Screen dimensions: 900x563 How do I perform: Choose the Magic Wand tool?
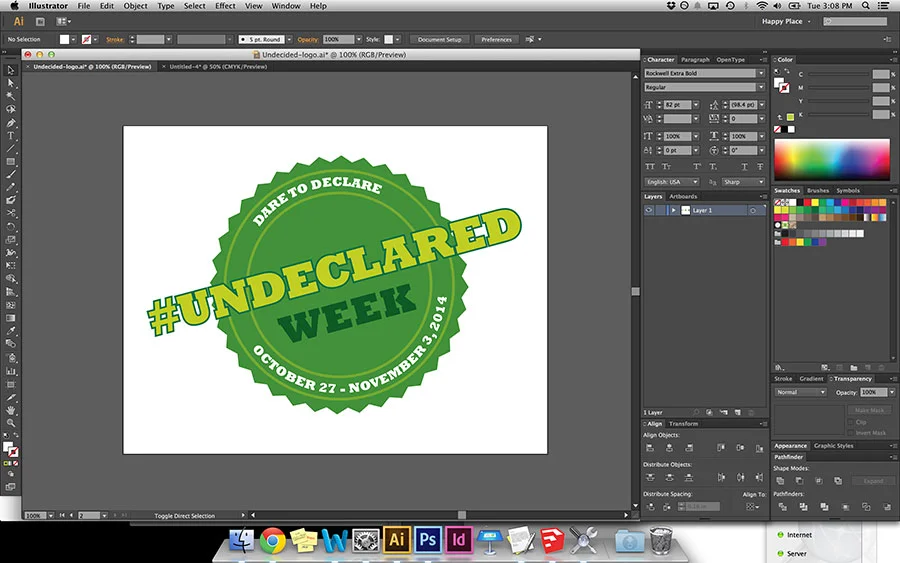10,96
